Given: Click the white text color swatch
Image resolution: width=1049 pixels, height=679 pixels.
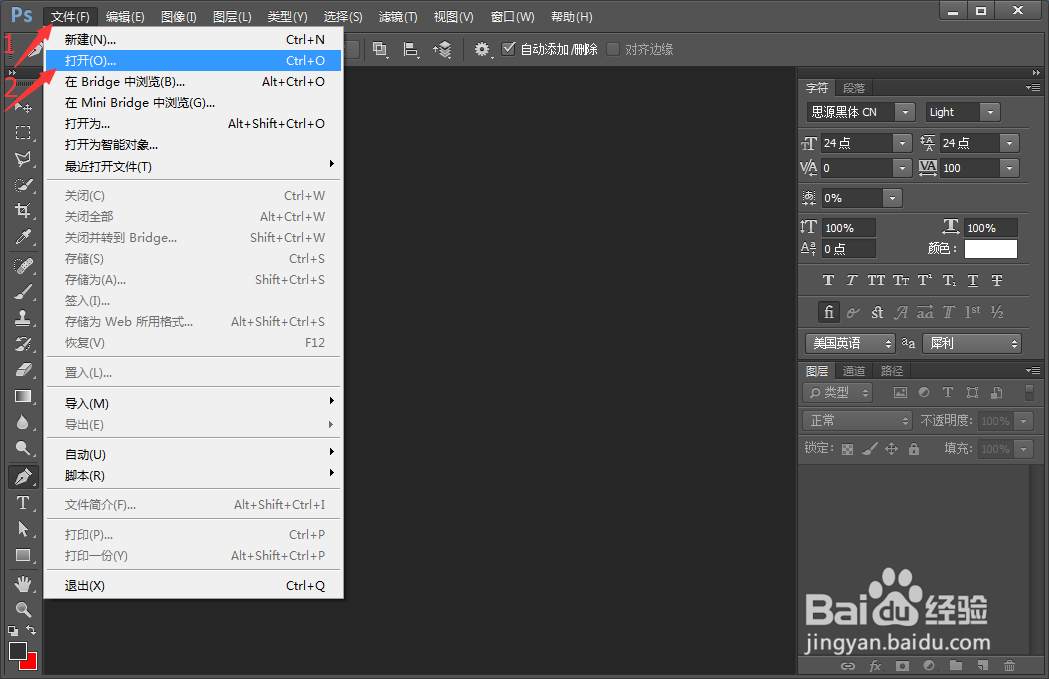Looking at the screenshot, I should tap(990, 249).
